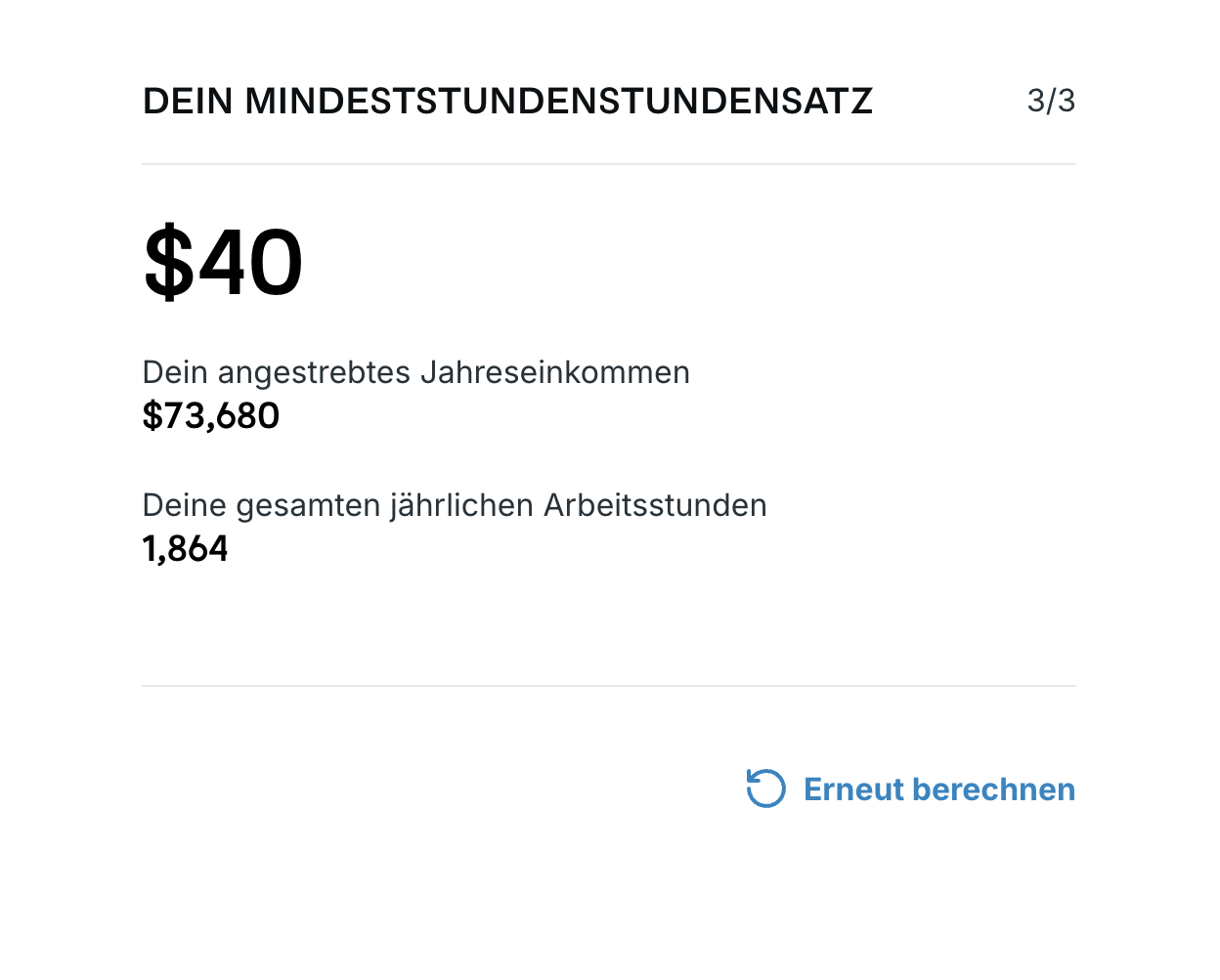Screen dimensions: 1220x980
Task: Select the 3/3 progress counter
Action: (x=1051, y=99)
